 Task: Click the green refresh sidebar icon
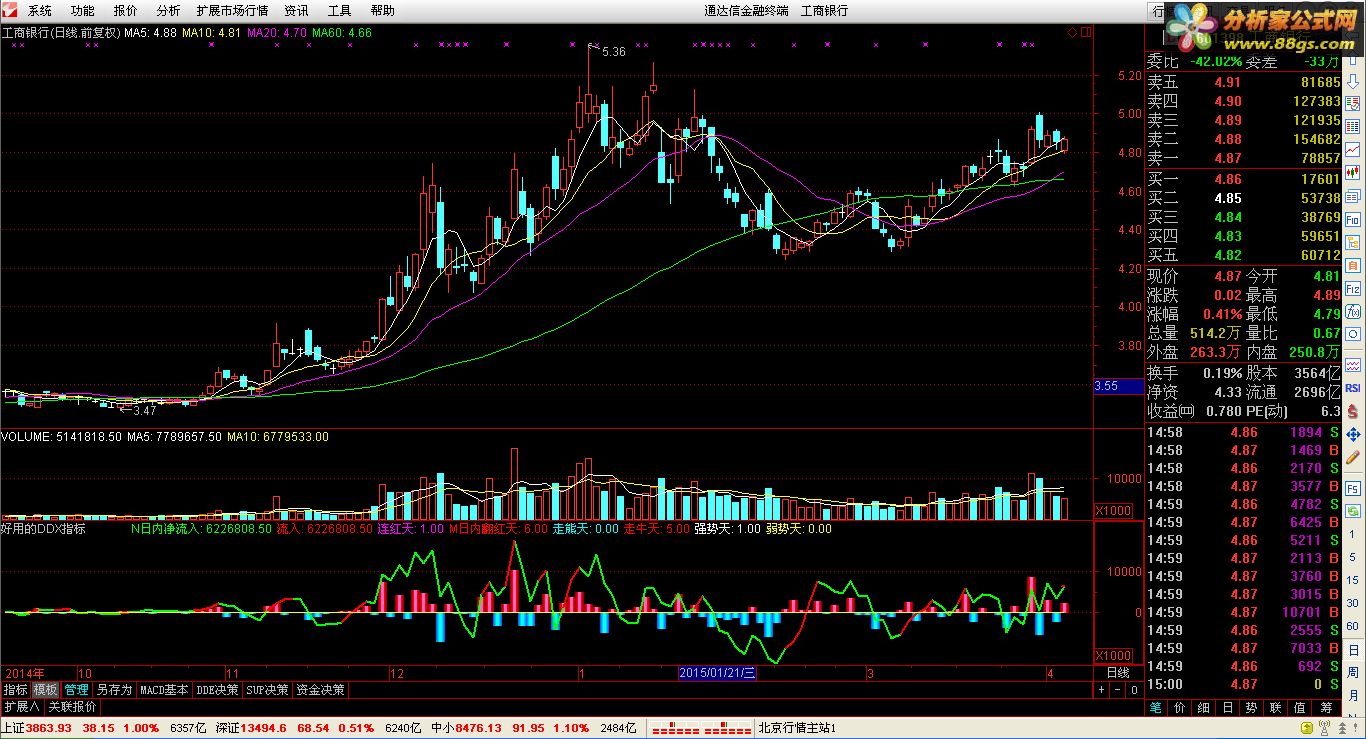point(1353,510)
